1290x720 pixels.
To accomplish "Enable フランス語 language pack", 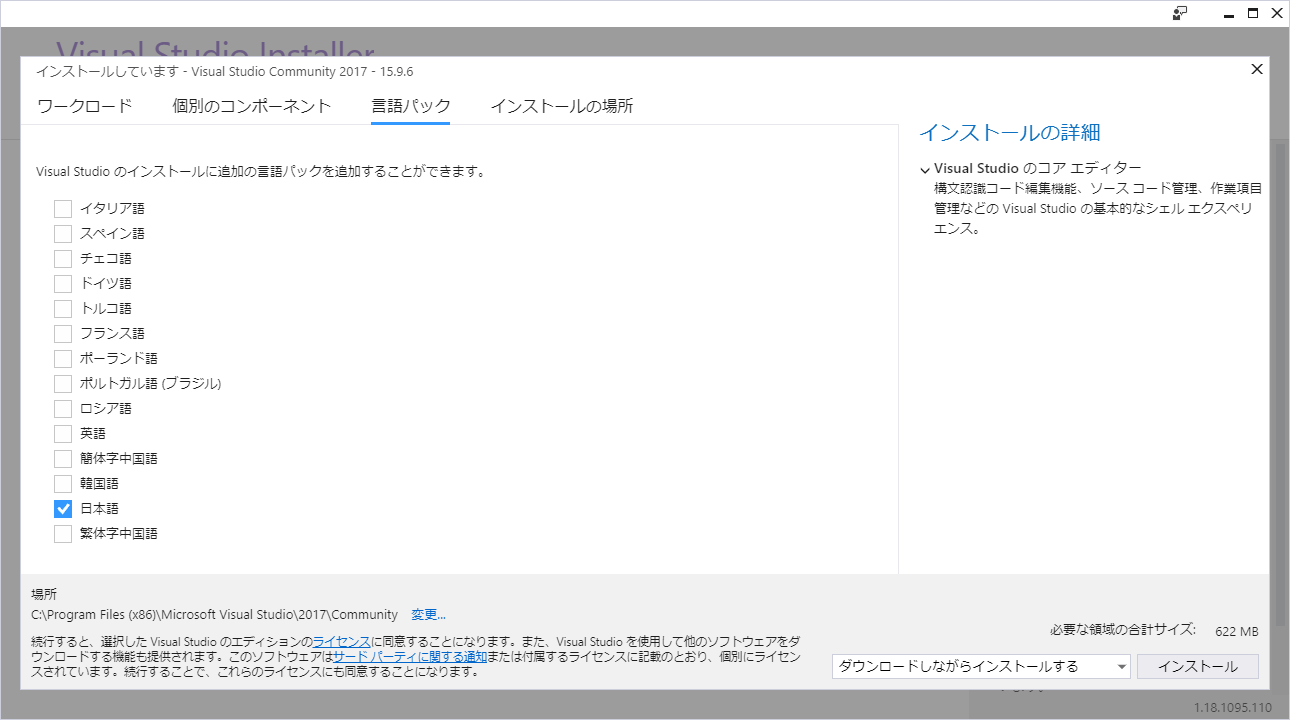I will pos(63,333).
